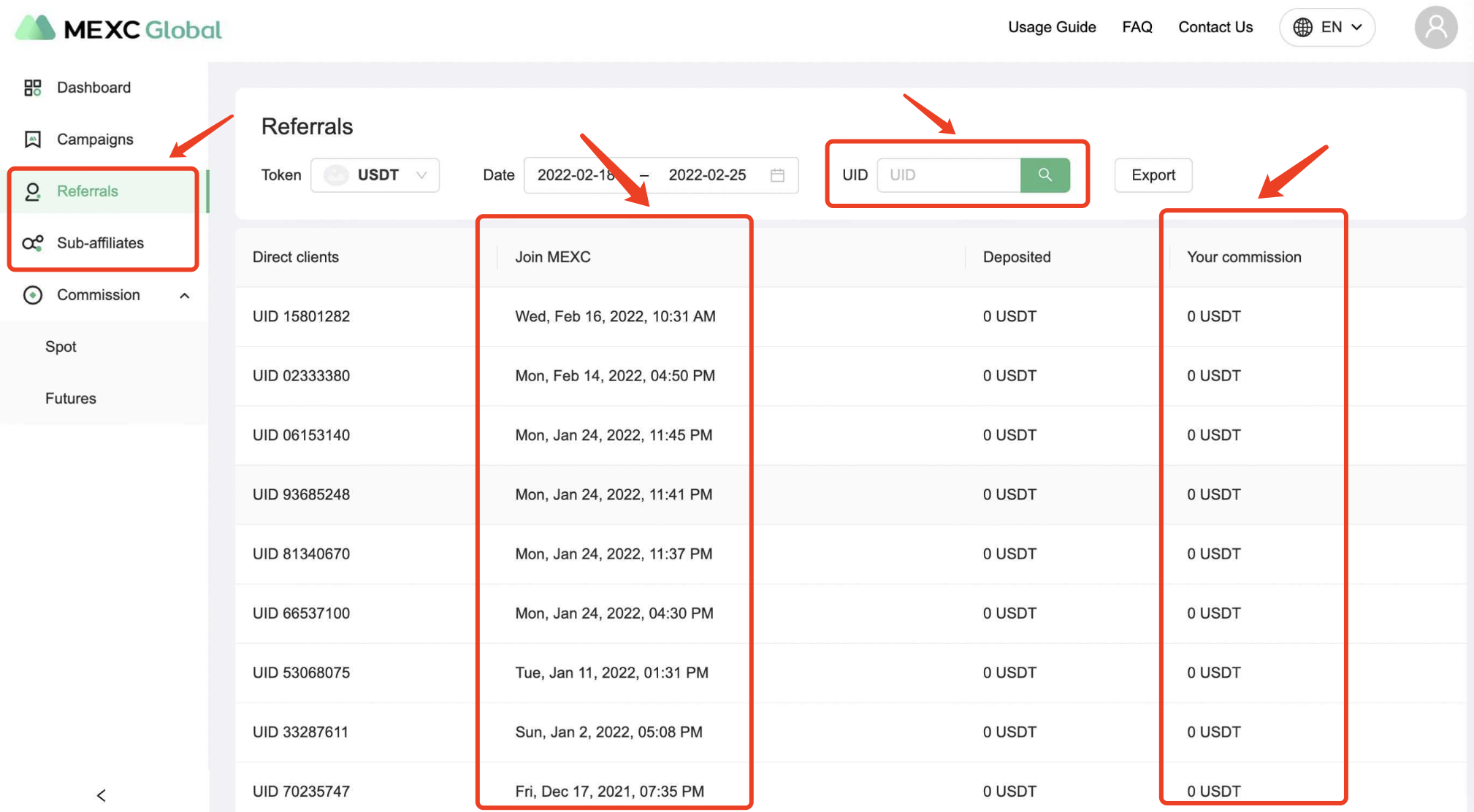
Task: Click the green UID search icon
Action: pyautogui.click(x=1045, y=175)
